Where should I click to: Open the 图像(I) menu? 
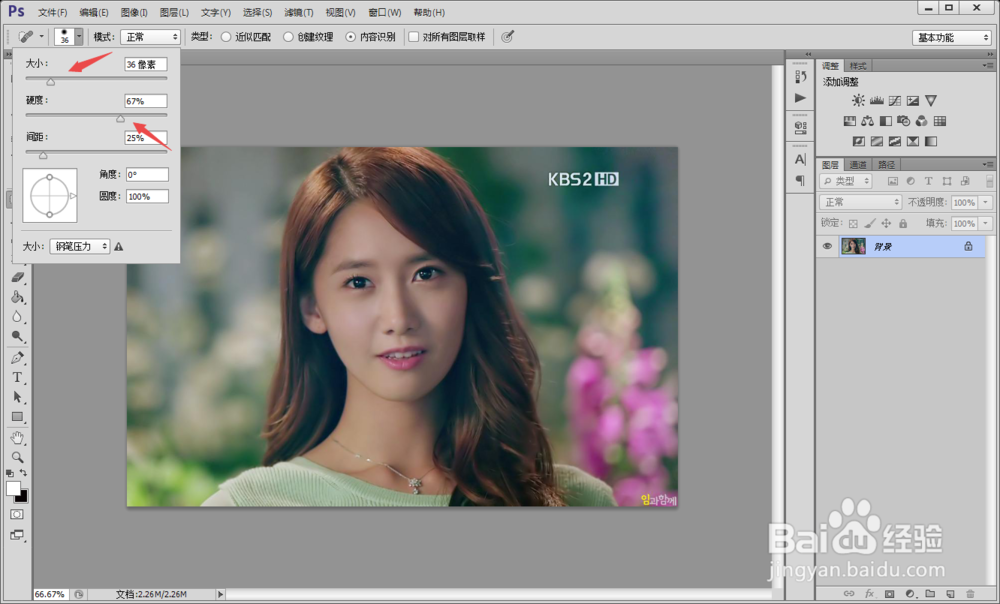coord(134,12)
